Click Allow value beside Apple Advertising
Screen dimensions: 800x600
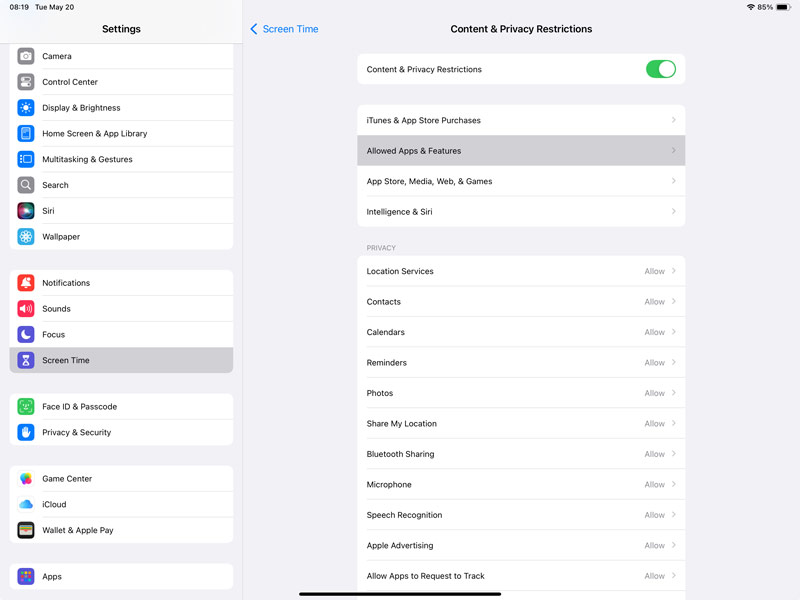pos(655,545)
